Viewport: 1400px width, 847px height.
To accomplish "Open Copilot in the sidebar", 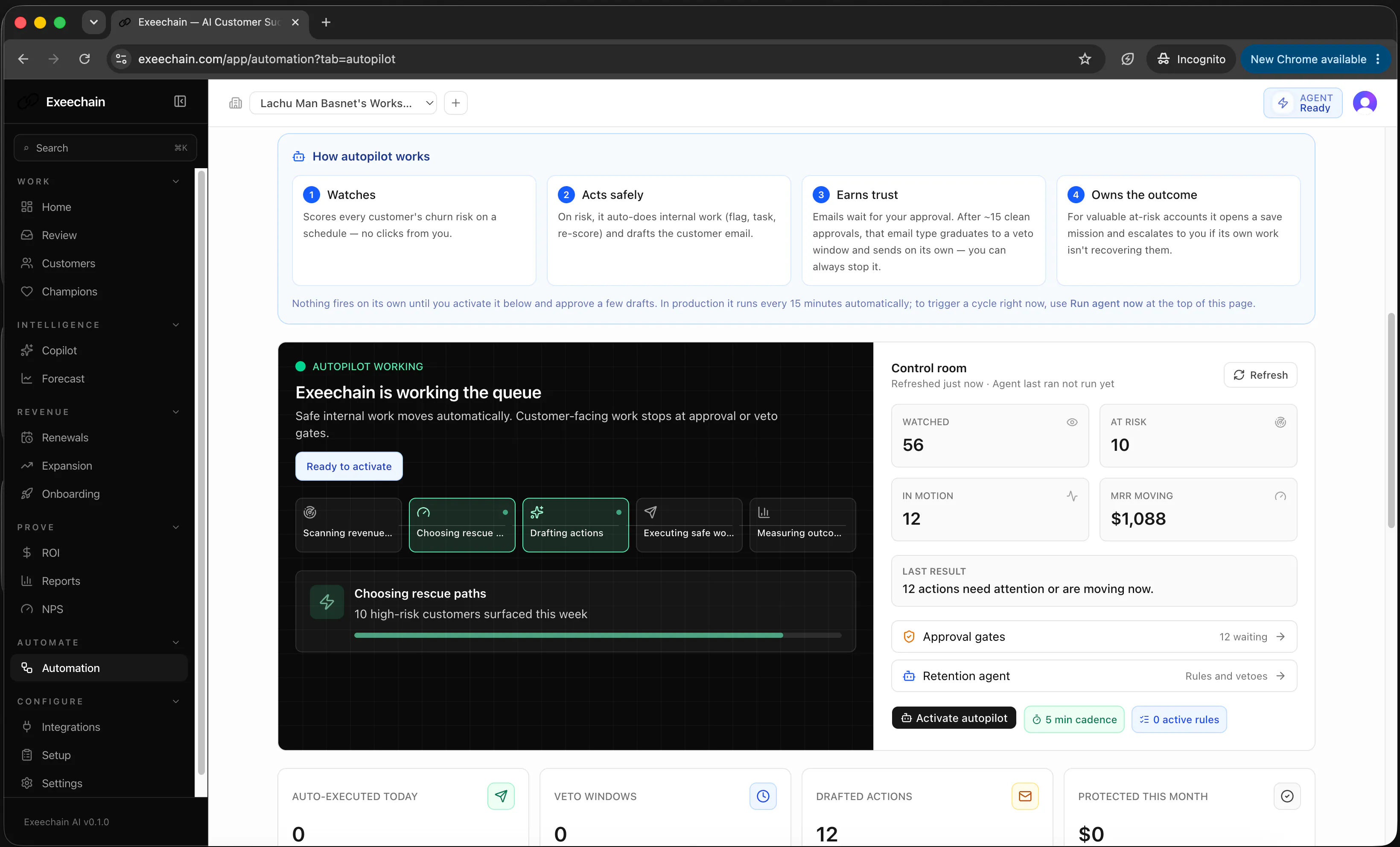I will click(x=99, y=350).
